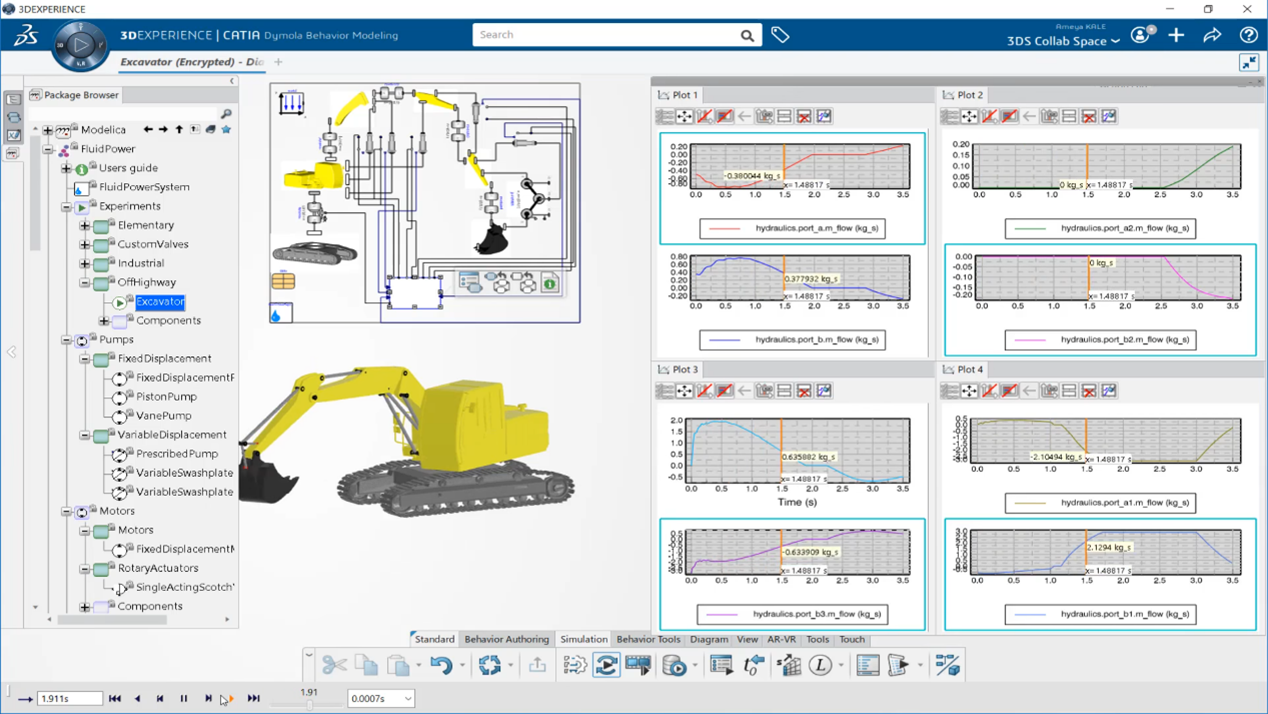This screenshot has width=1268, height=714.
Task: Collapse the FluidPower package node
Action: pos(47,149)
